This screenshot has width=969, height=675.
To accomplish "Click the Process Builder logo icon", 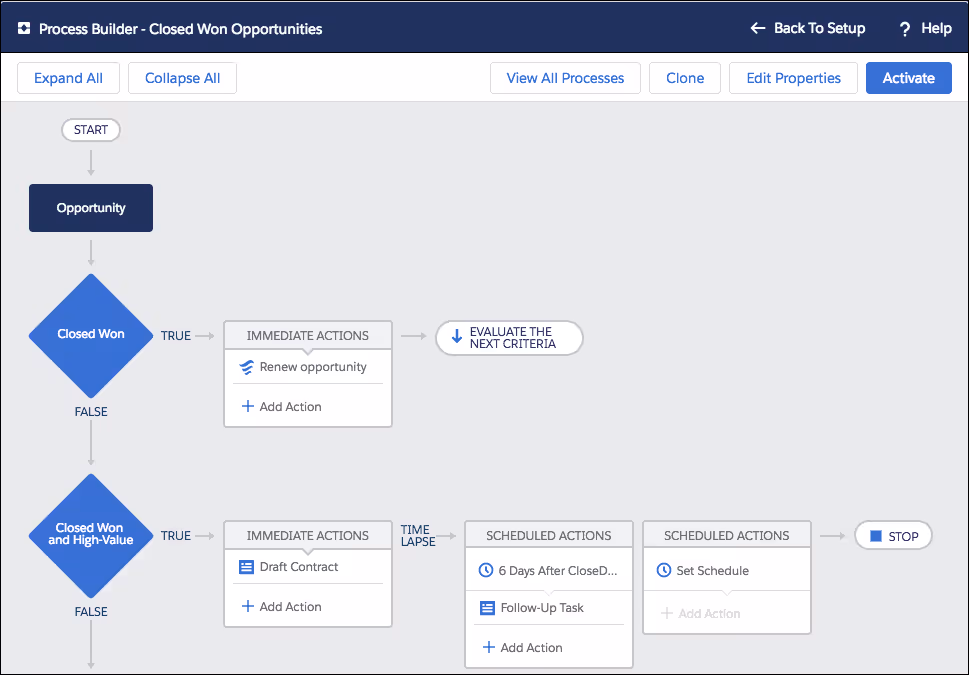I will [x=23, y=28].
